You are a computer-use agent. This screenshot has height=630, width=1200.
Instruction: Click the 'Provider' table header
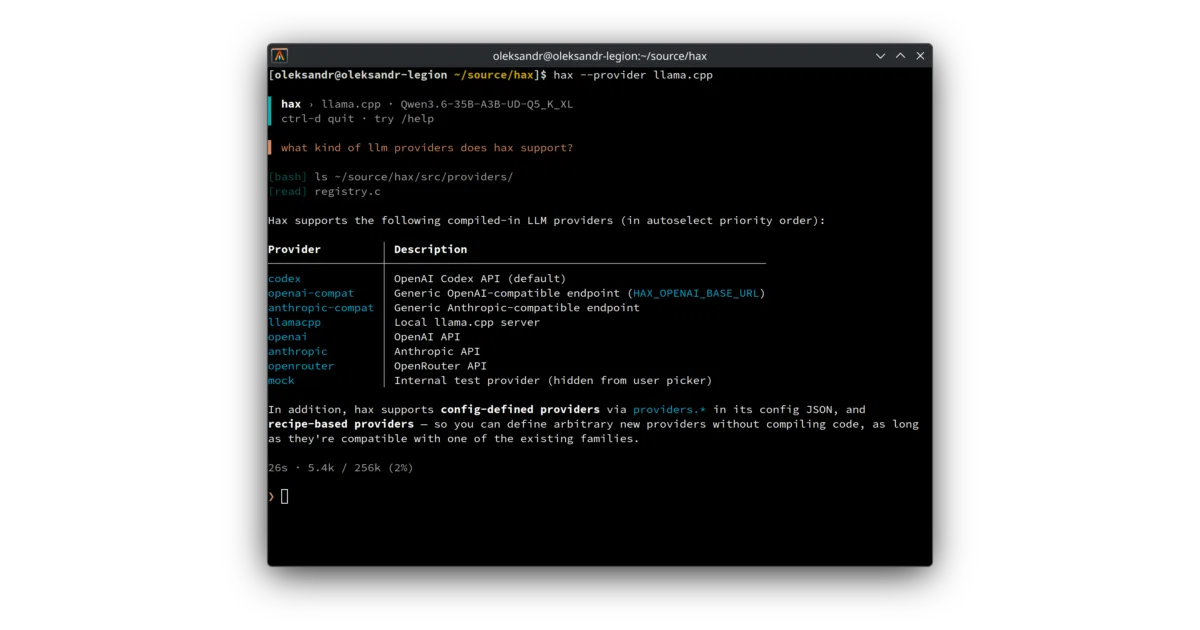[294, 249]
